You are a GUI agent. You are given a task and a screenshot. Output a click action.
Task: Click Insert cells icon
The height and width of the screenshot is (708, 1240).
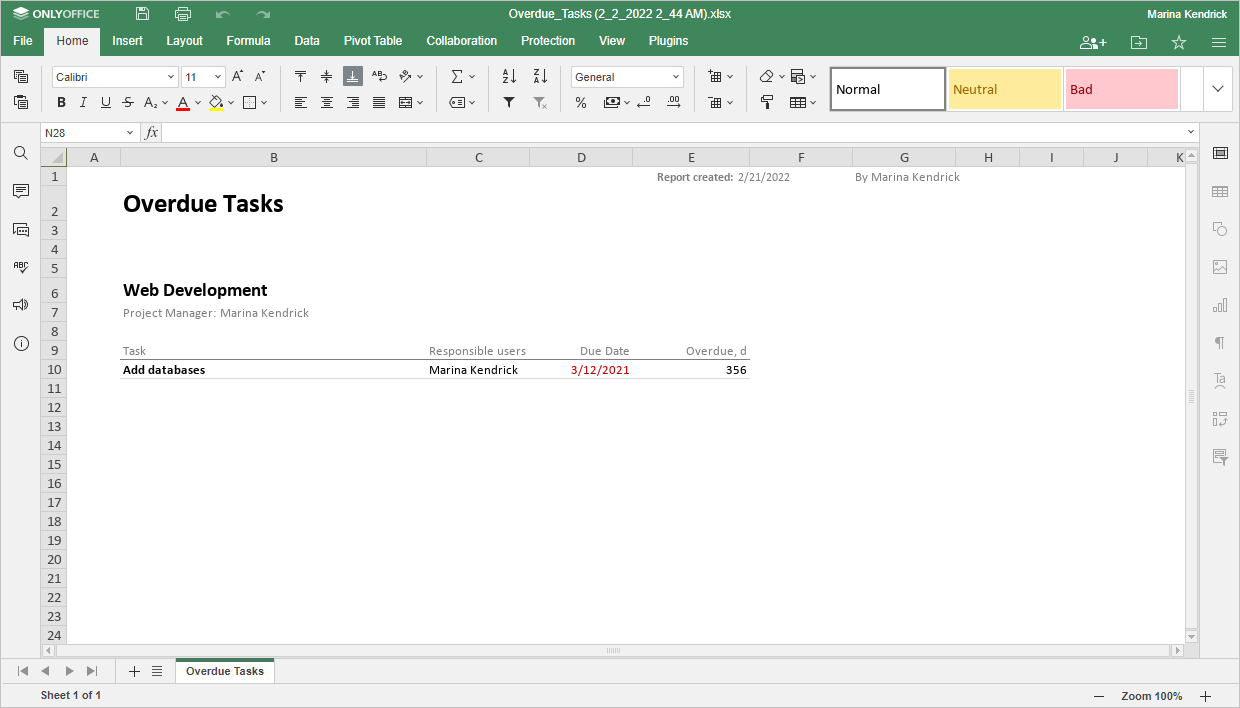click(x=714, y=77)
